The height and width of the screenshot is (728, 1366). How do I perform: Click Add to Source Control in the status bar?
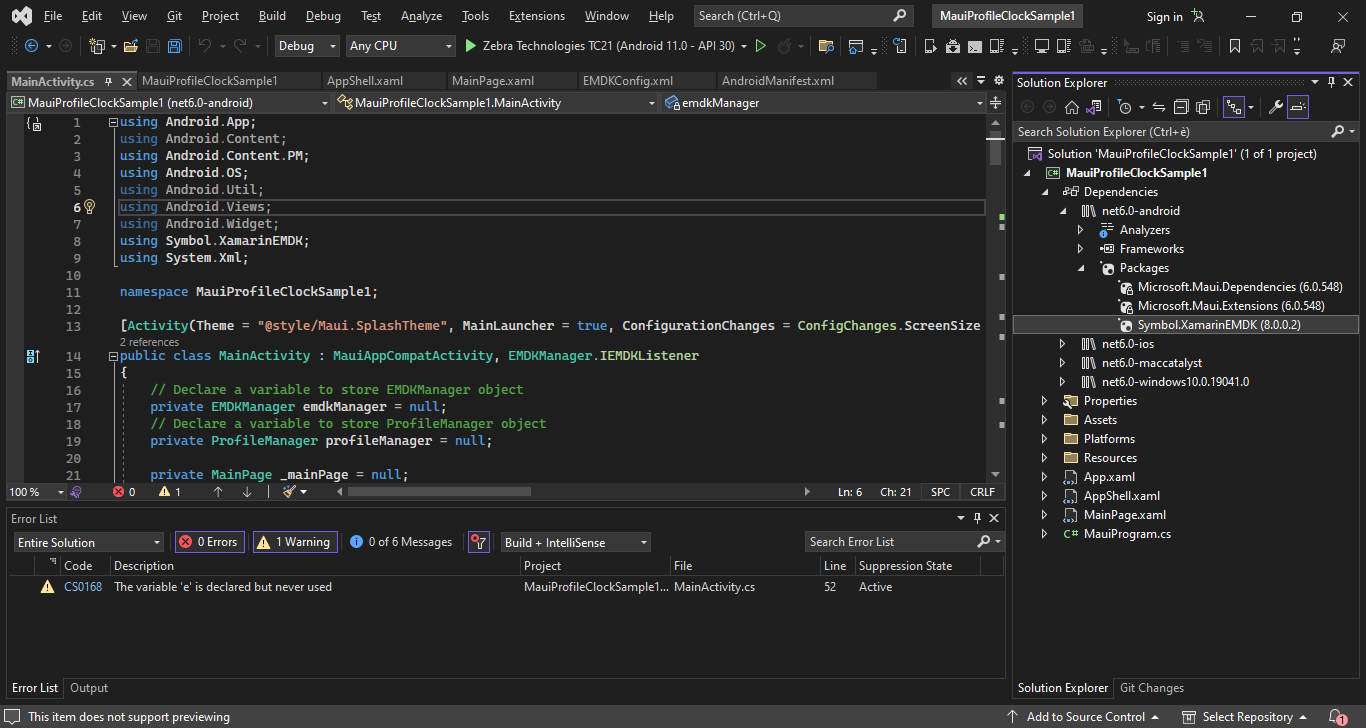(1087, 716)
